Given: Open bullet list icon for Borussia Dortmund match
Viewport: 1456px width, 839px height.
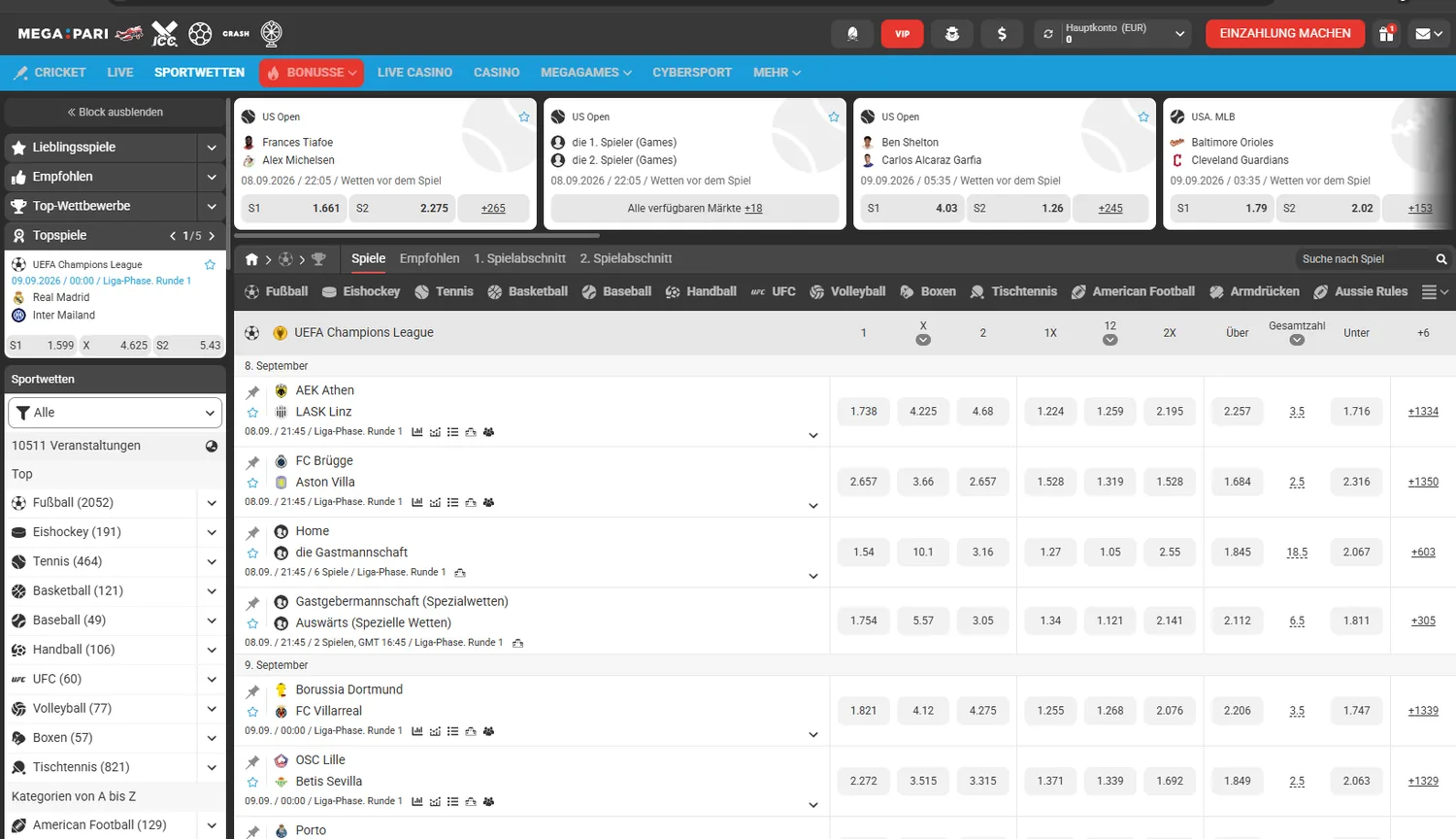Looking at the screenshot, I should (x=453, y=731).
